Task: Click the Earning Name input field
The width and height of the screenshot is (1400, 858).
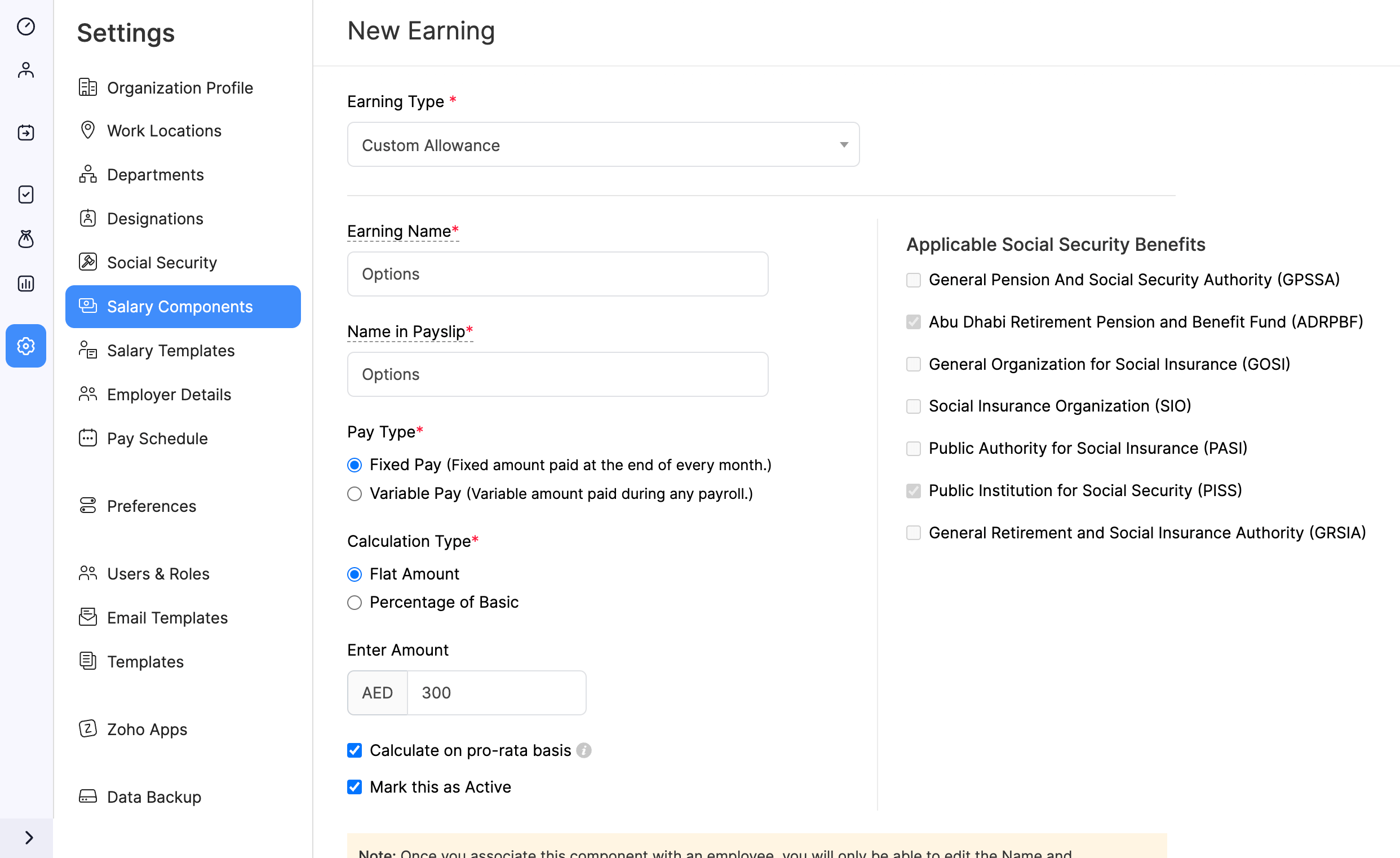Action: pos(557,273)
